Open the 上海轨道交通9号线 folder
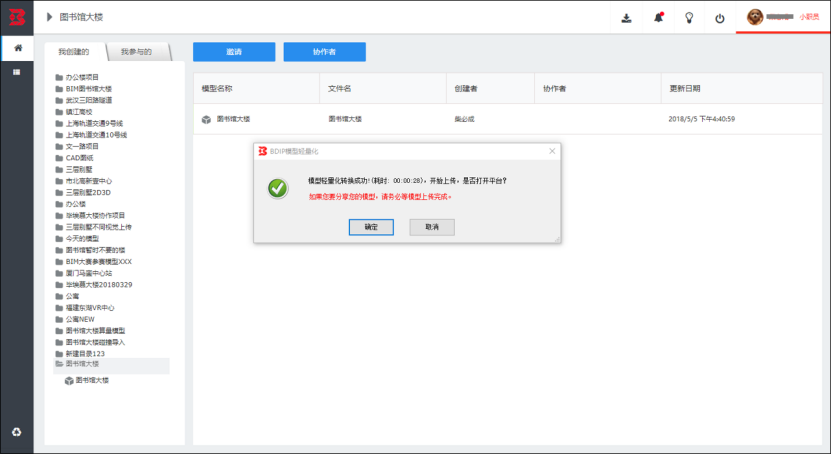The height and width of the screenshot is (454, 832). [x=94, y=124]
